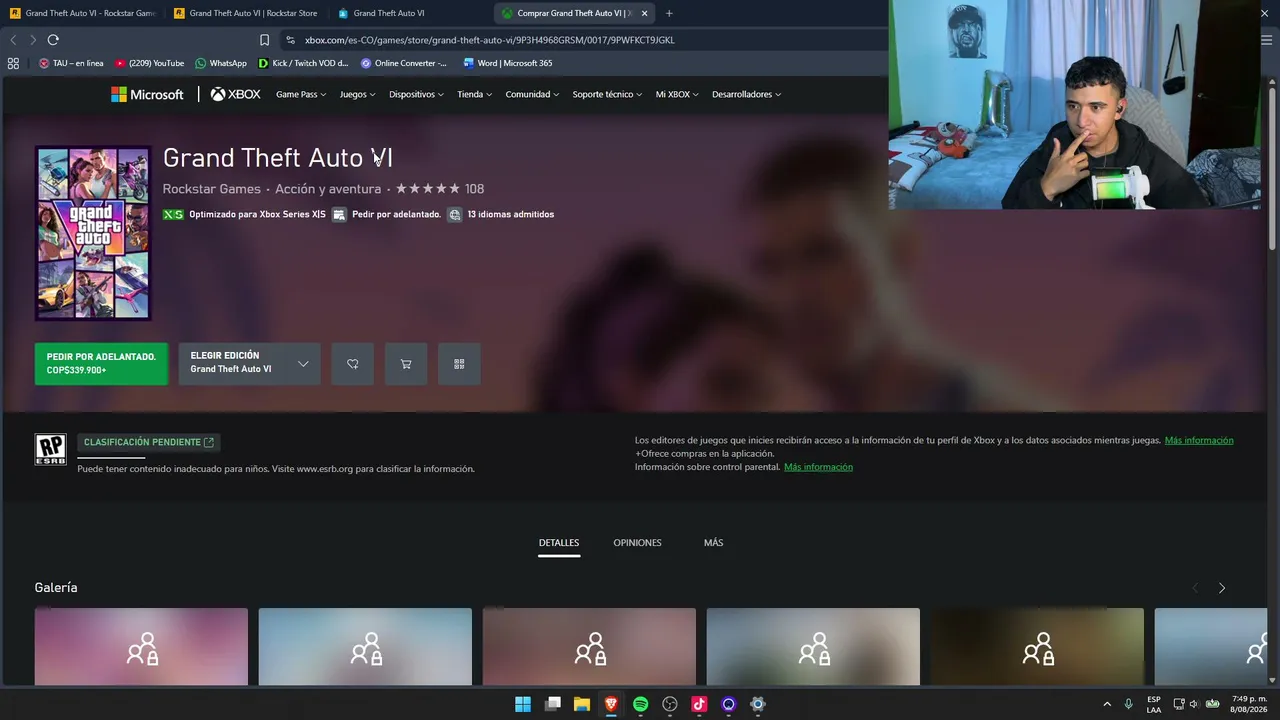Screen dimensions: 1280x720
Task: Reload the page with the refresh icon
Action: pos(53,40)
